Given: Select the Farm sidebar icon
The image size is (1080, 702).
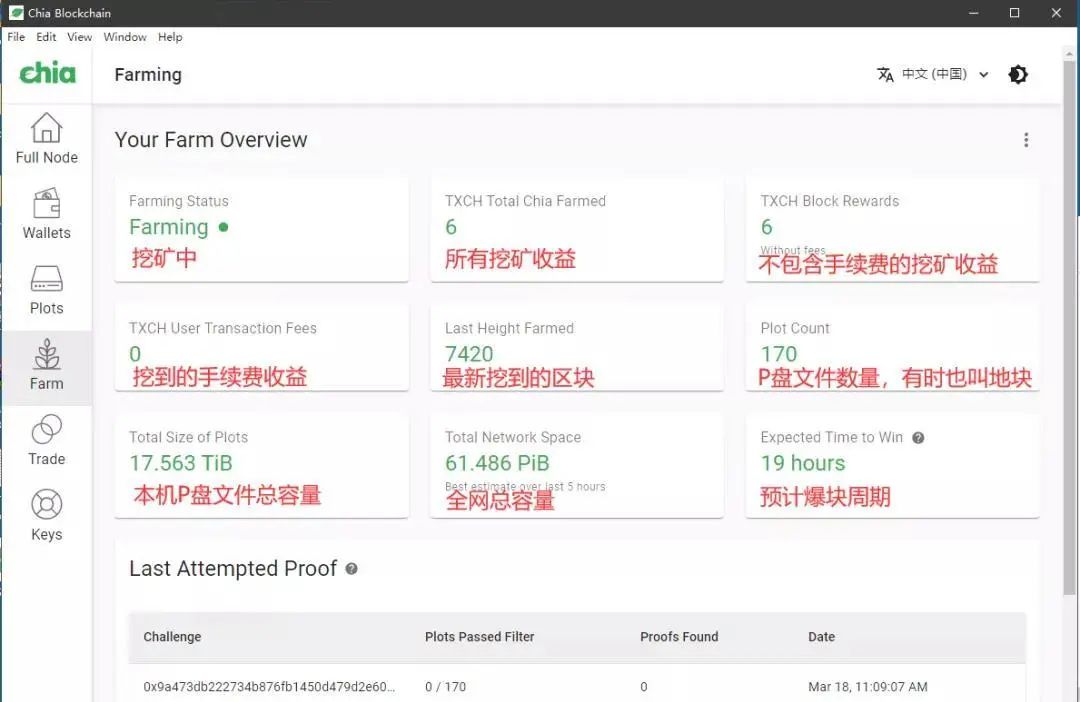Looking at the screenshot, I should 46,365.
